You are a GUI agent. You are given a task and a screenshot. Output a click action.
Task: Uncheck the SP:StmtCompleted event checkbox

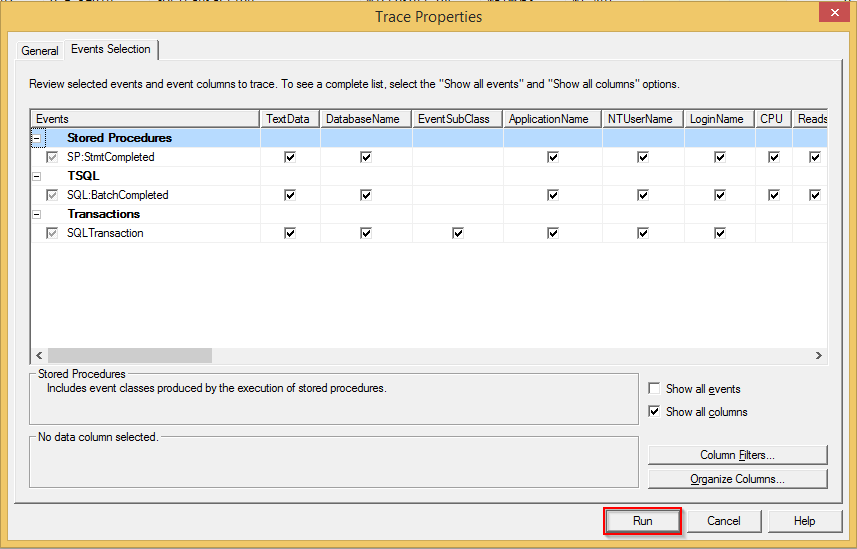52,157
